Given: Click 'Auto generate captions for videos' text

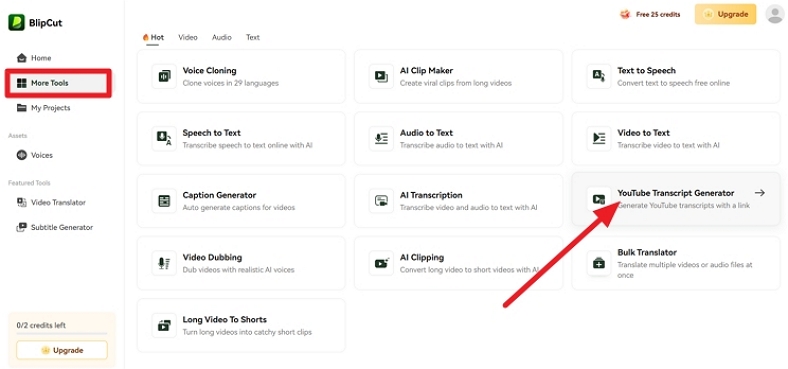Looking at the screenshot, I should click(239, 208).
